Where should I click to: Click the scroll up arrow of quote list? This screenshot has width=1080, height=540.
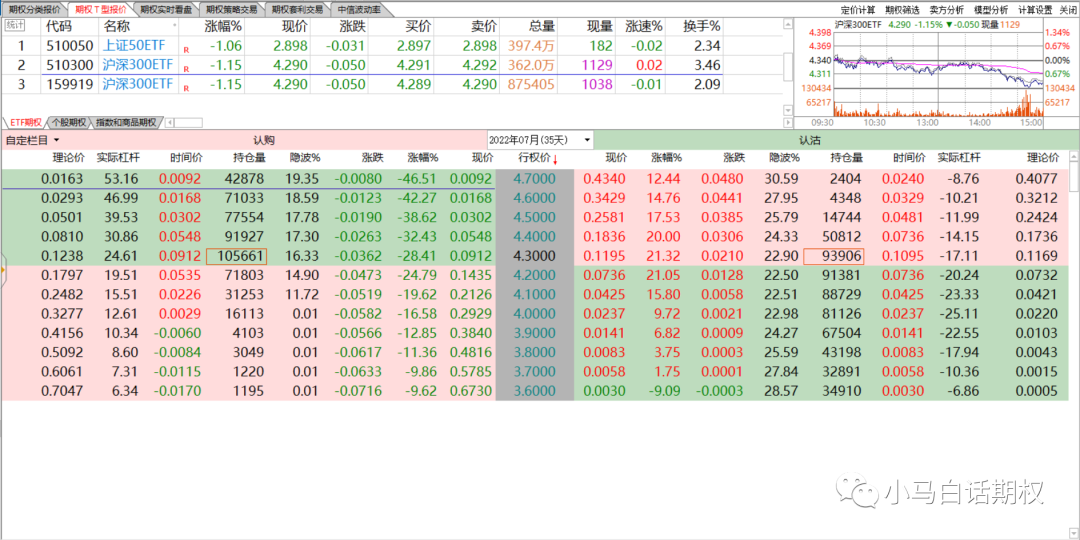pyautogui.click(x=788, y=23)
